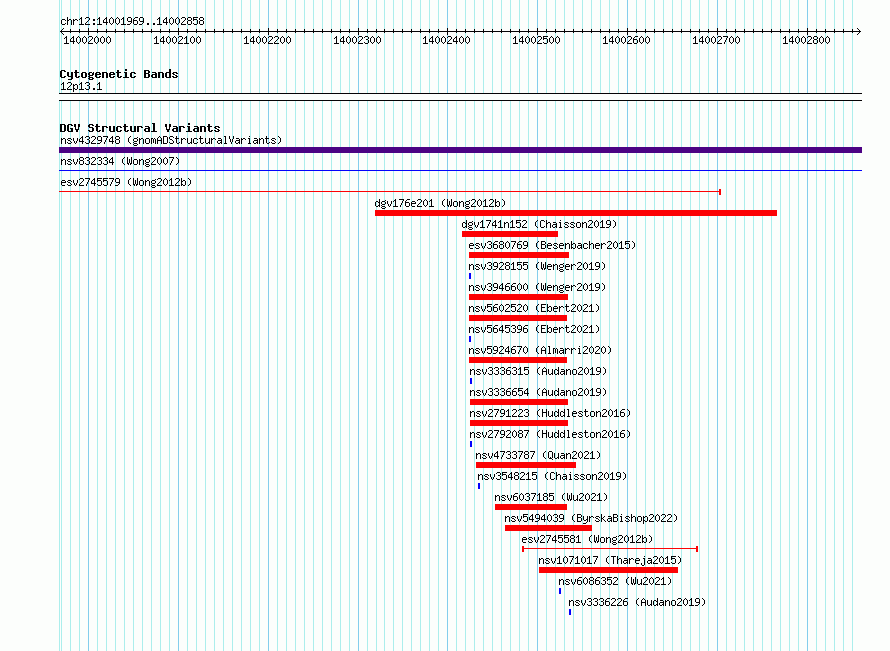This screenshot has height=651, width=890.
Task: Click ruler position 14002700
Action: pyautogui.click(x=716, y=40)
